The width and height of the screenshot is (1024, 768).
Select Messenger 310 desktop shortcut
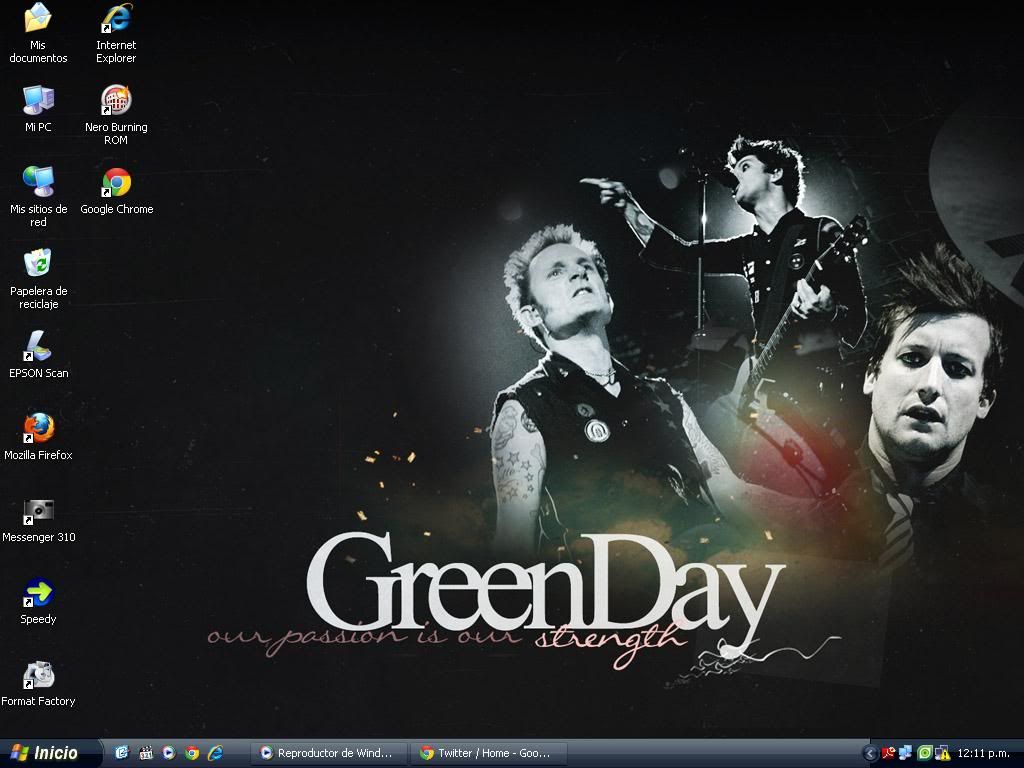pyautogui.click(x=39, y=519)
